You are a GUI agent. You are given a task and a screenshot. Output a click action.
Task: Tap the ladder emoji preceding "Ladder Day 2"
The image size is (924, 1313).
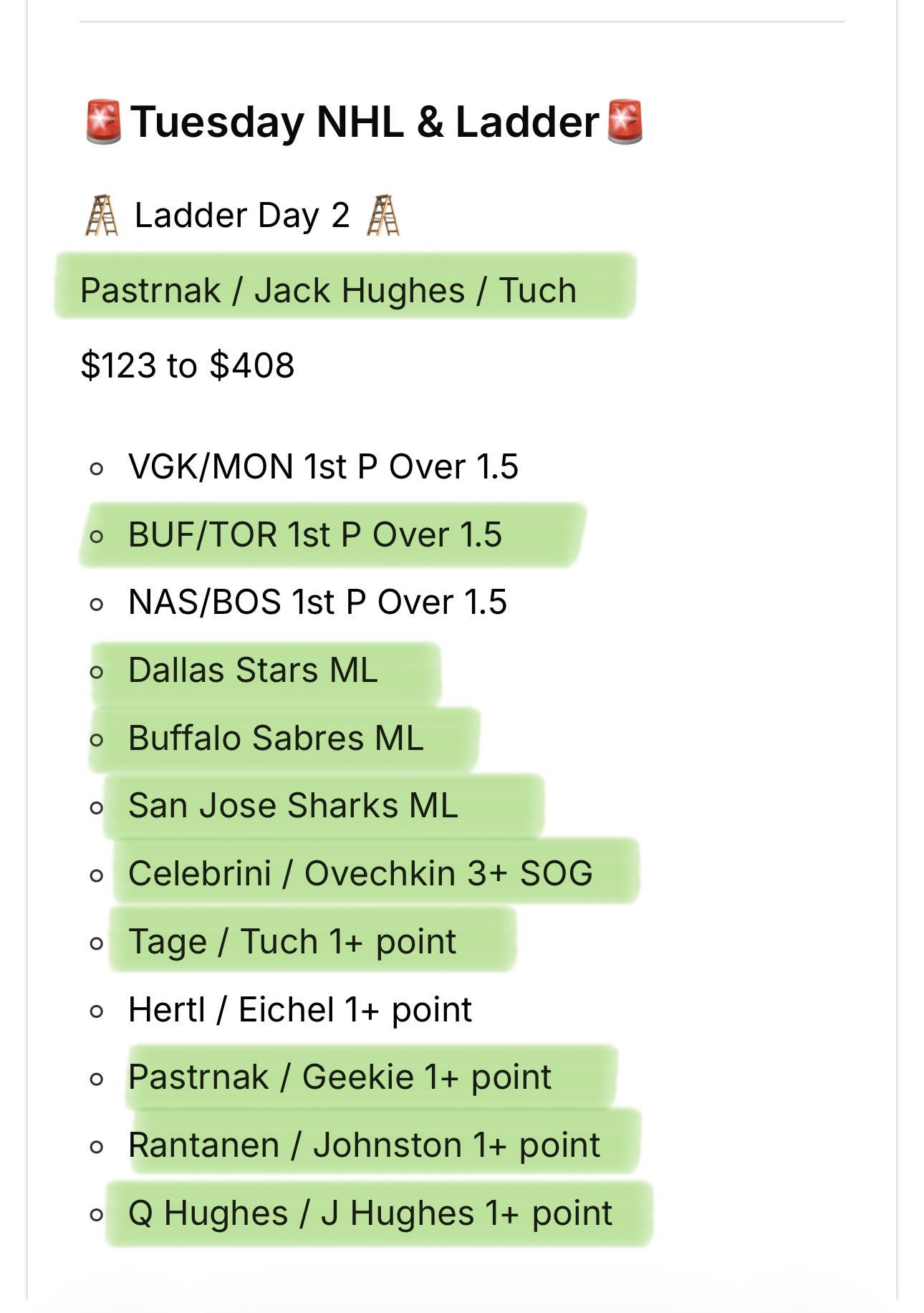click(102, 216)
